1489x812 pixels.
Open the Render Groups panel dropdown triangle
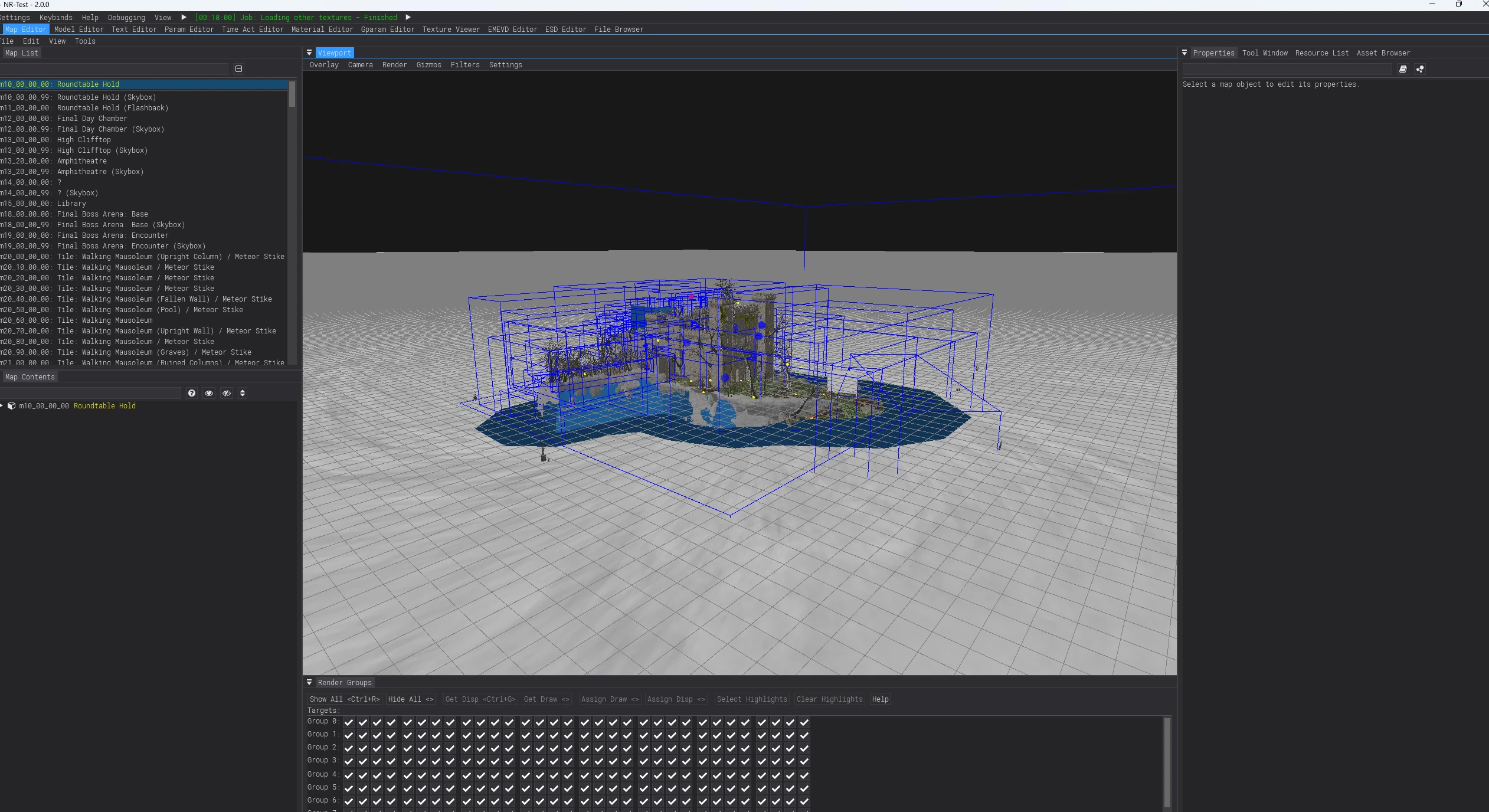click(x=309, y=682)
